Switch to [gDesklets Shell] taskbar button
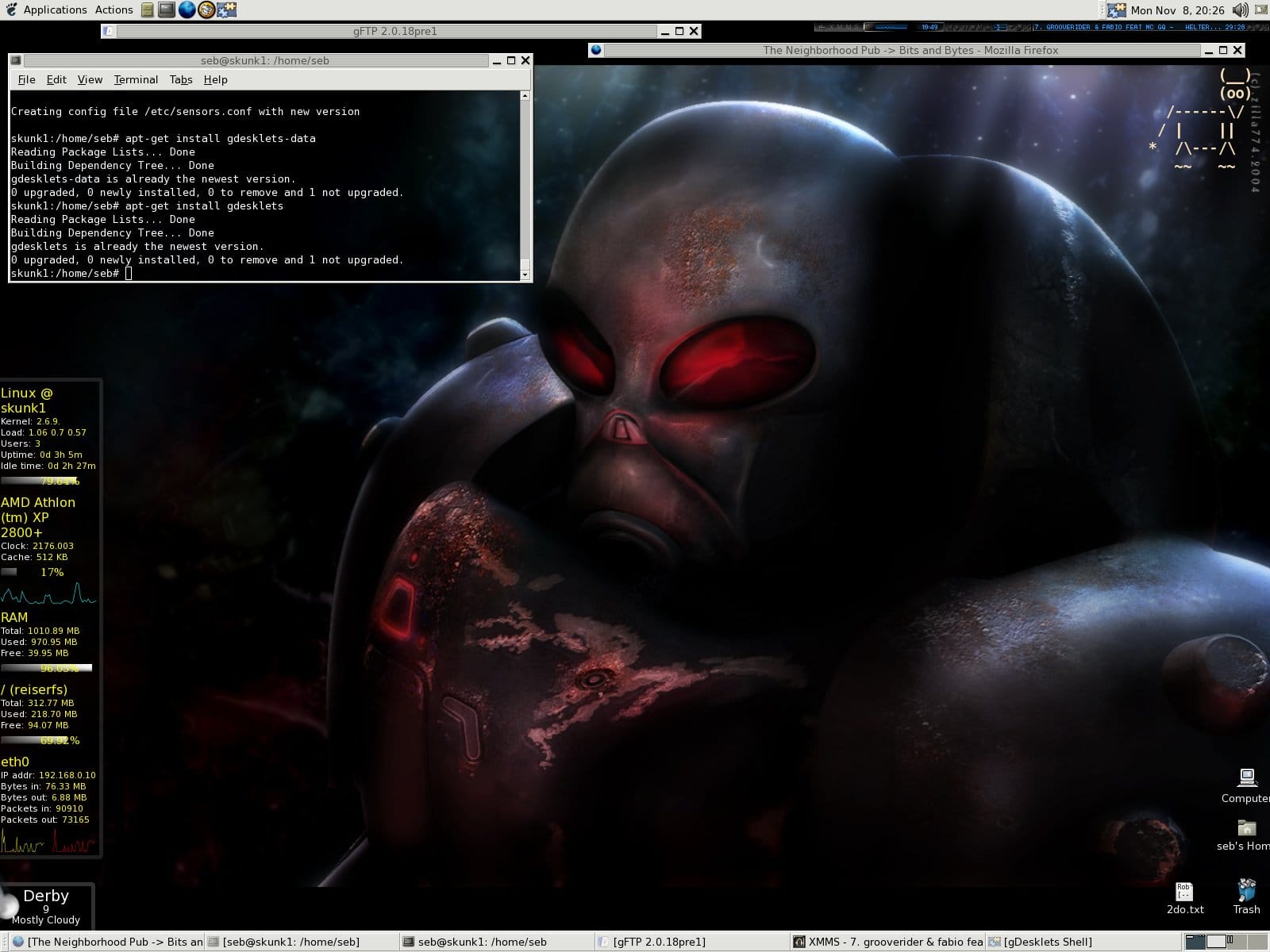Image resolution: width=1270 pixels, height=952 pixels. tap(1083, 942)
